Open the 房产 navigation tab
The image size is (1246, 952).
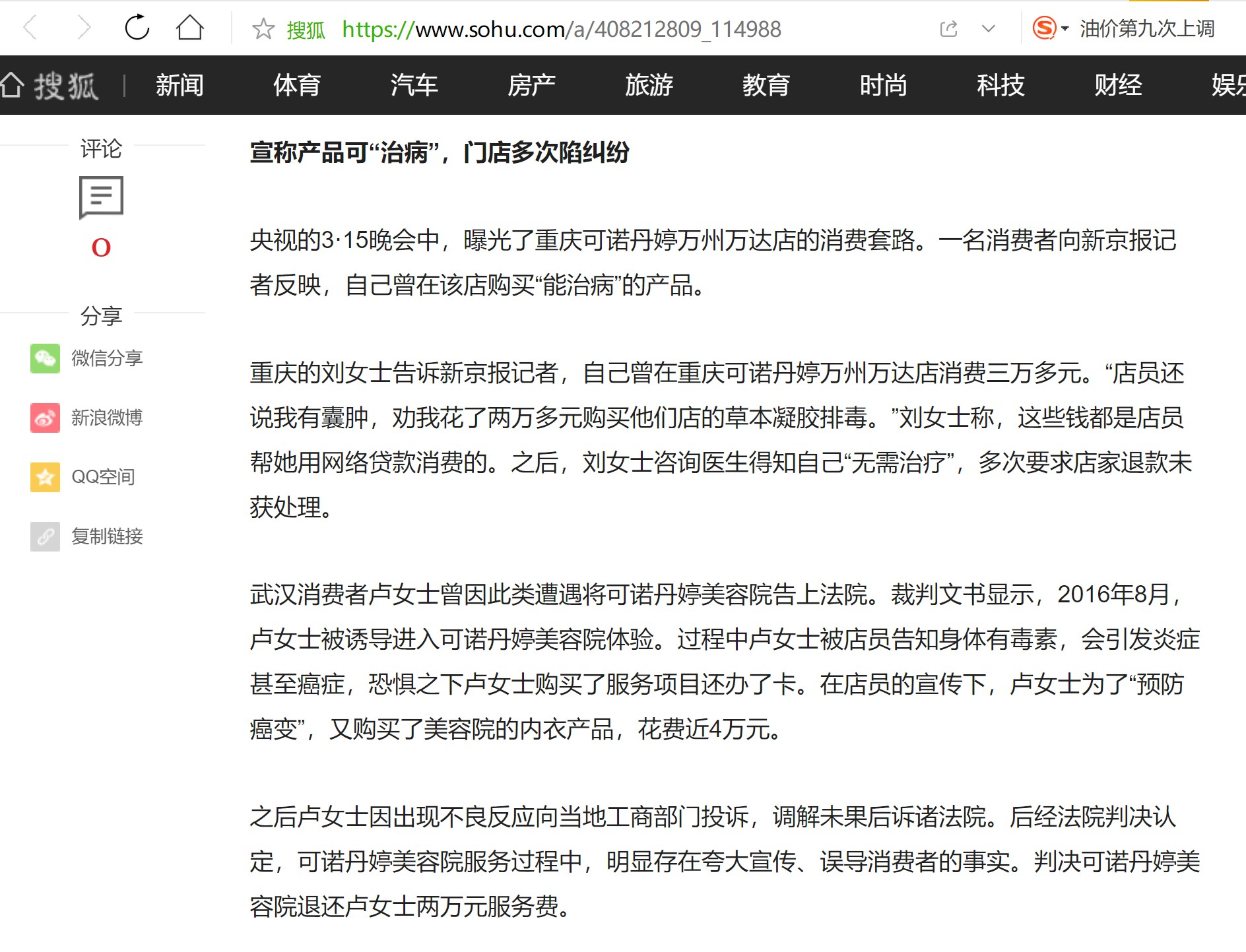tap(531, 85)
